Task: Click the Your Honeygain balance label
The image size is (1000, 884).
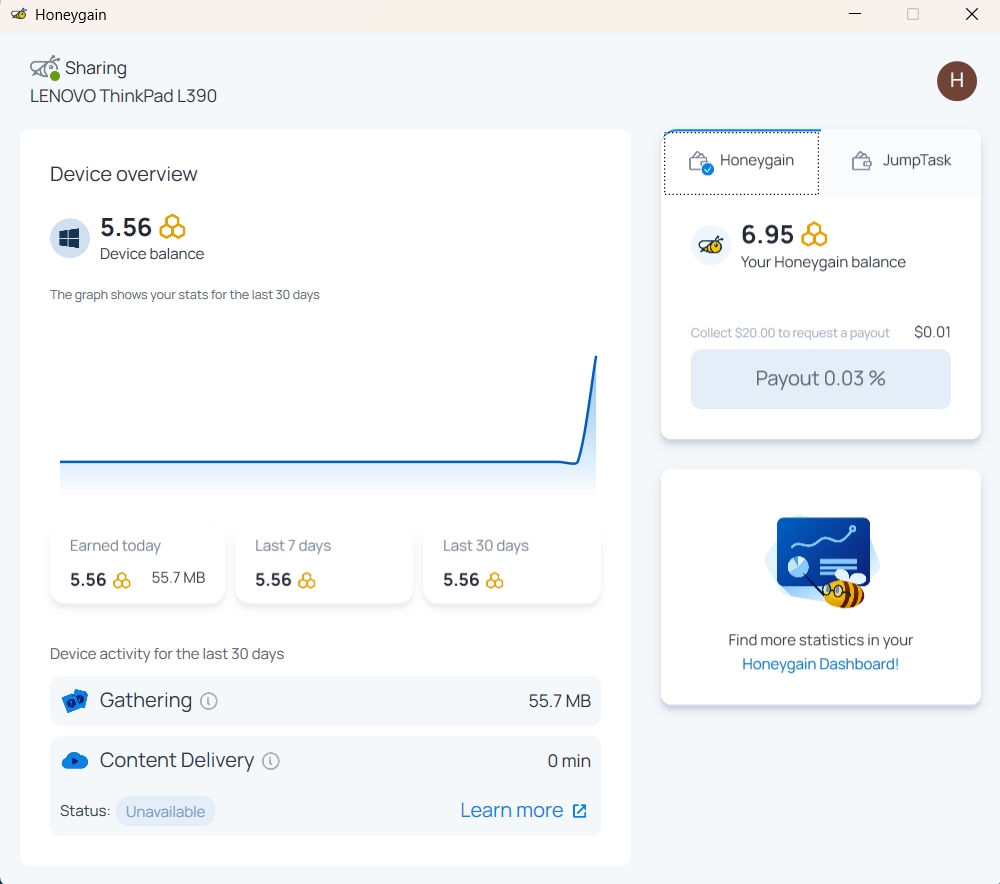Action: pyautogui.click(x=823, y=262)
